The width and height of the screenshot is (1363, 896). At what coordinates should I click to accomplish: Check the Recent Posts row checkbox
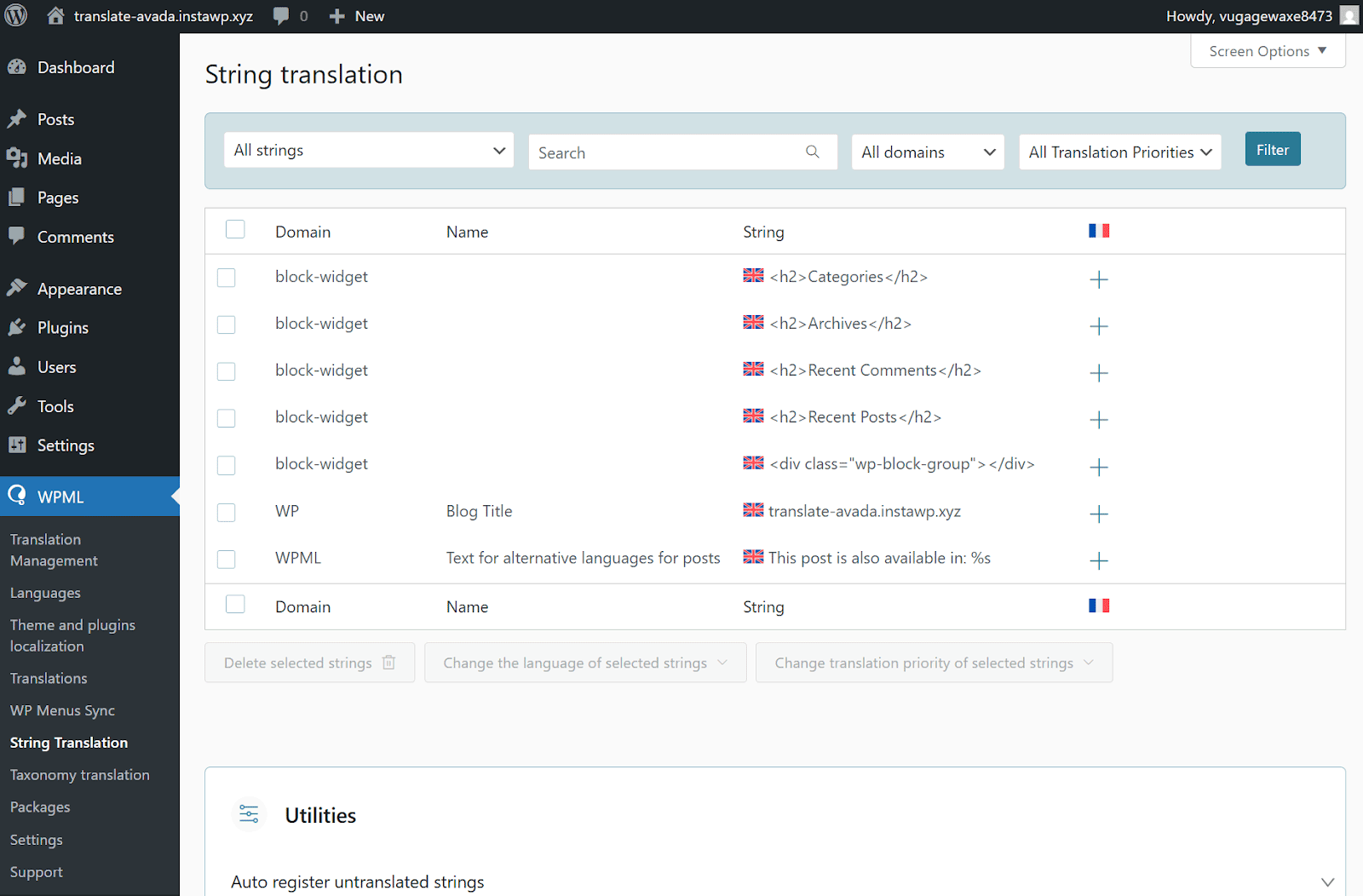pyautogui.click(x=226, y=418)
